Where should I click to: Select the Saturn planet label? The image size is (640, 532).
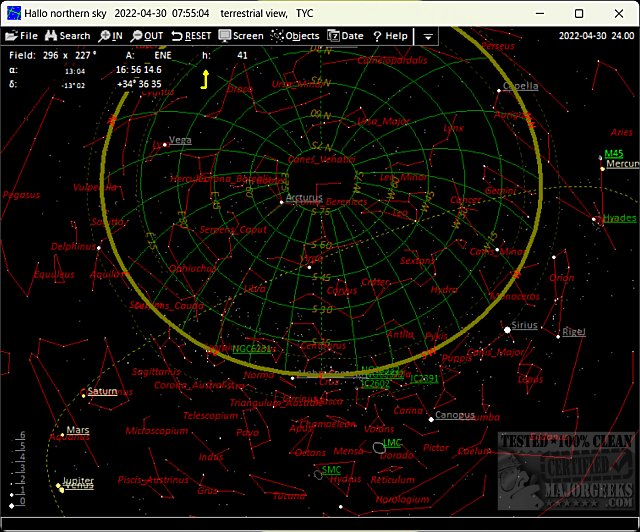(102, 391)
